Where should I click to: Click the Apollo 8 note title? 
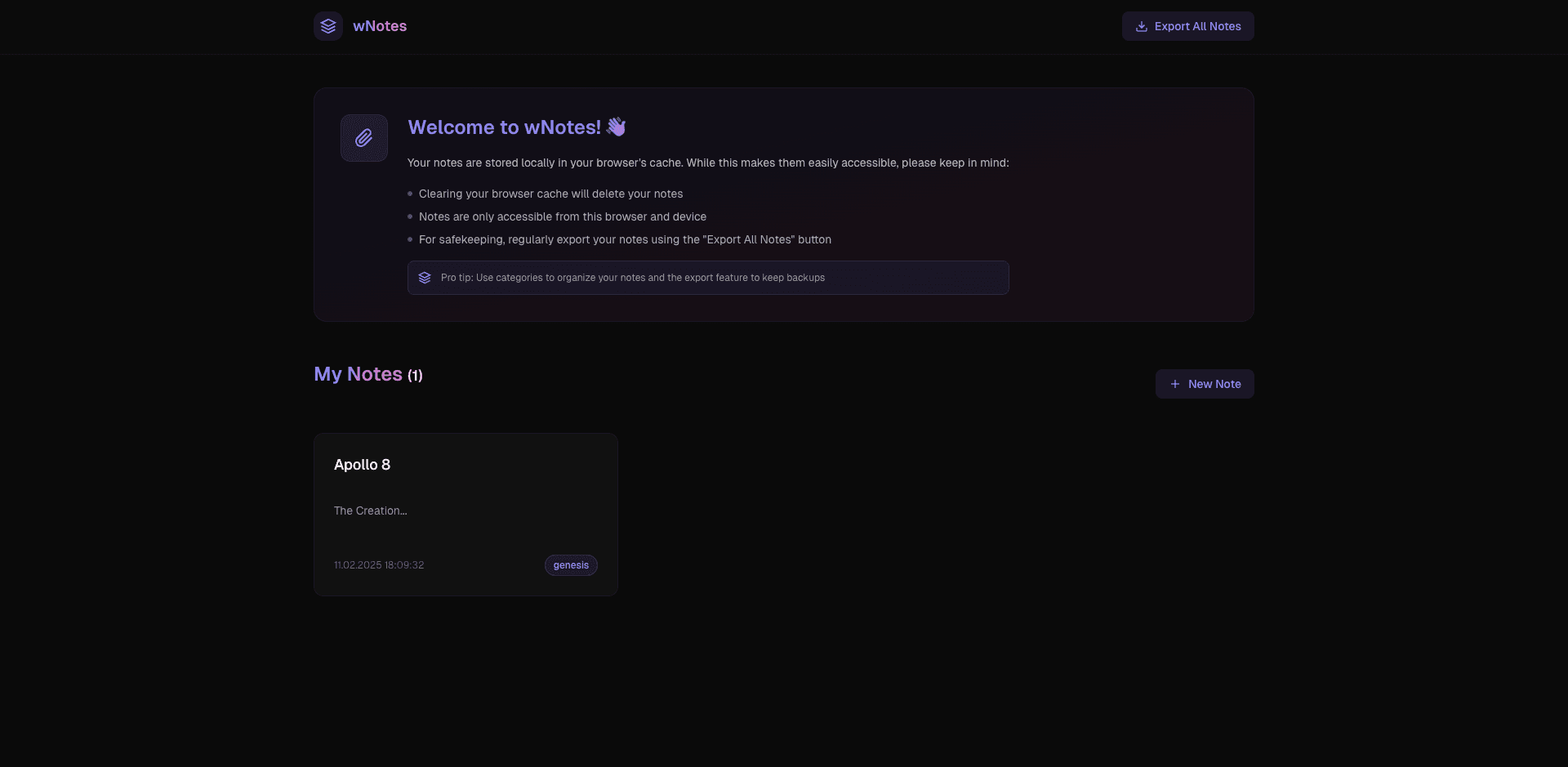pos(362,465)
